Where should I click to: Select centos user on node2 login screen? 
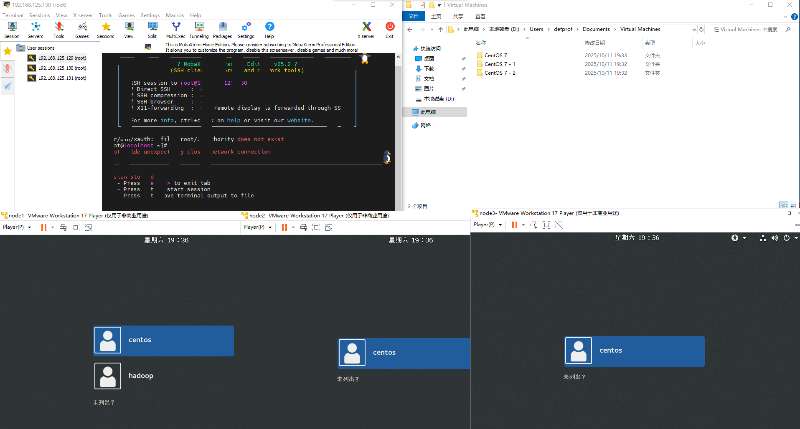(404, 353)
